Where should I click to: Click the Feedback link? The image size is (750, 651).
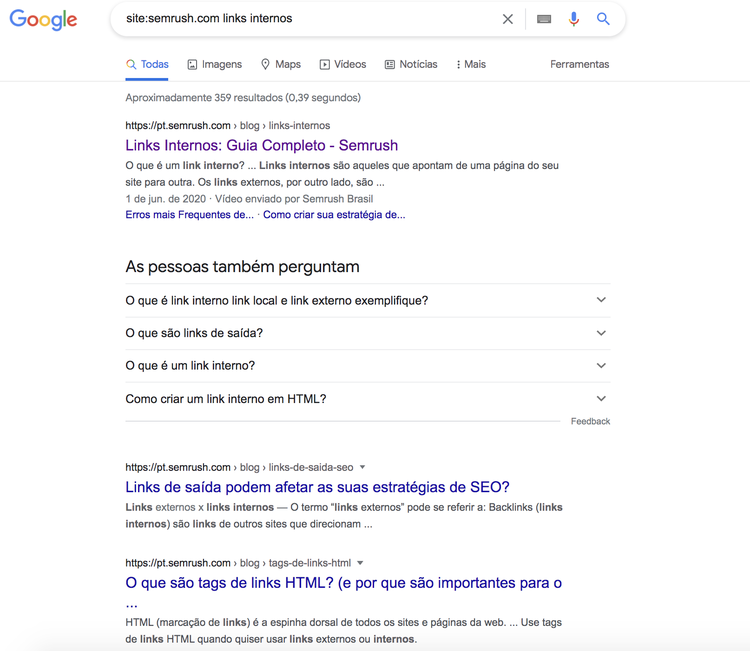coord(590,421)
